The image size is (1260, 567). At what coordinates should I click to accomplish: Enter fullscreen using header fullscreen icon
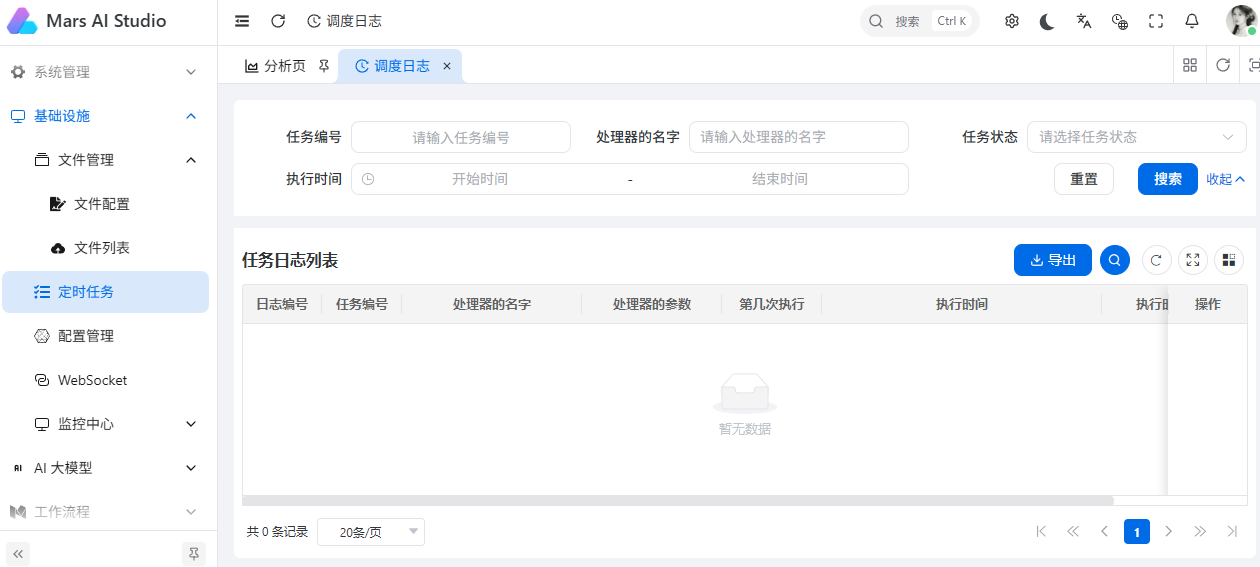tap(1156, 21)
